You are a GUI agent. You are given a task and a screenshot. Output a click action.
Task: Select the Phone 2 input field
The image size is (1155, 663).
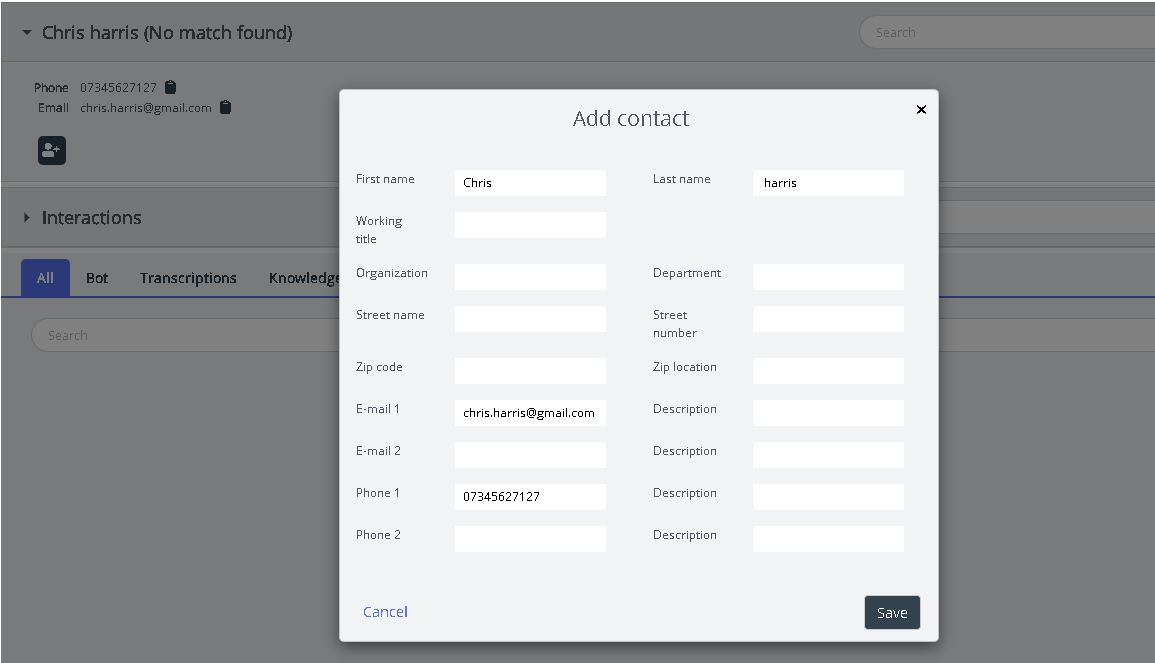(530, 539)
